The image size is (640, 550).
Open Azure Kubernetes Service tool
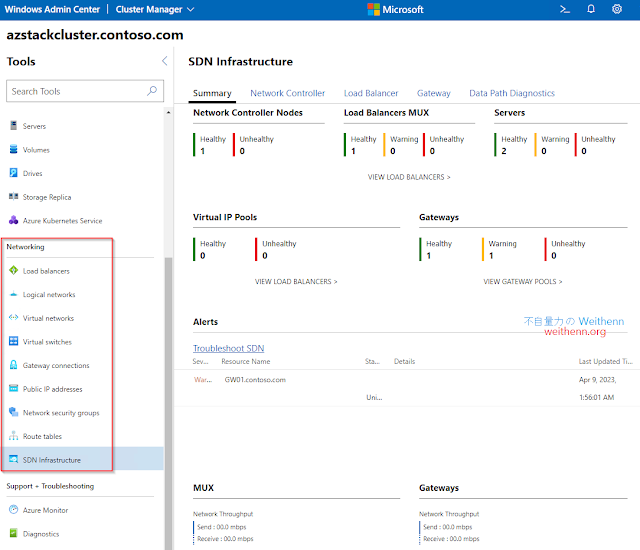point(62,221)
